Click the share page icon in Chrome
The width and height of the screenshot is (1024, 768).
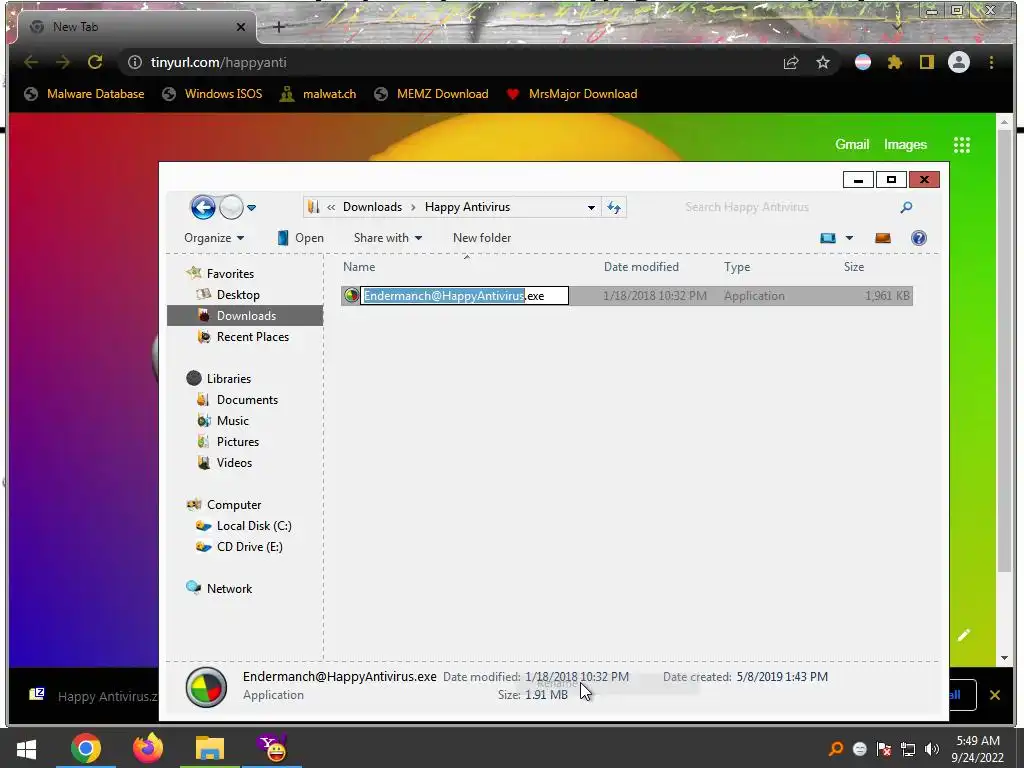pyautogui.click(x=791, y=62)
